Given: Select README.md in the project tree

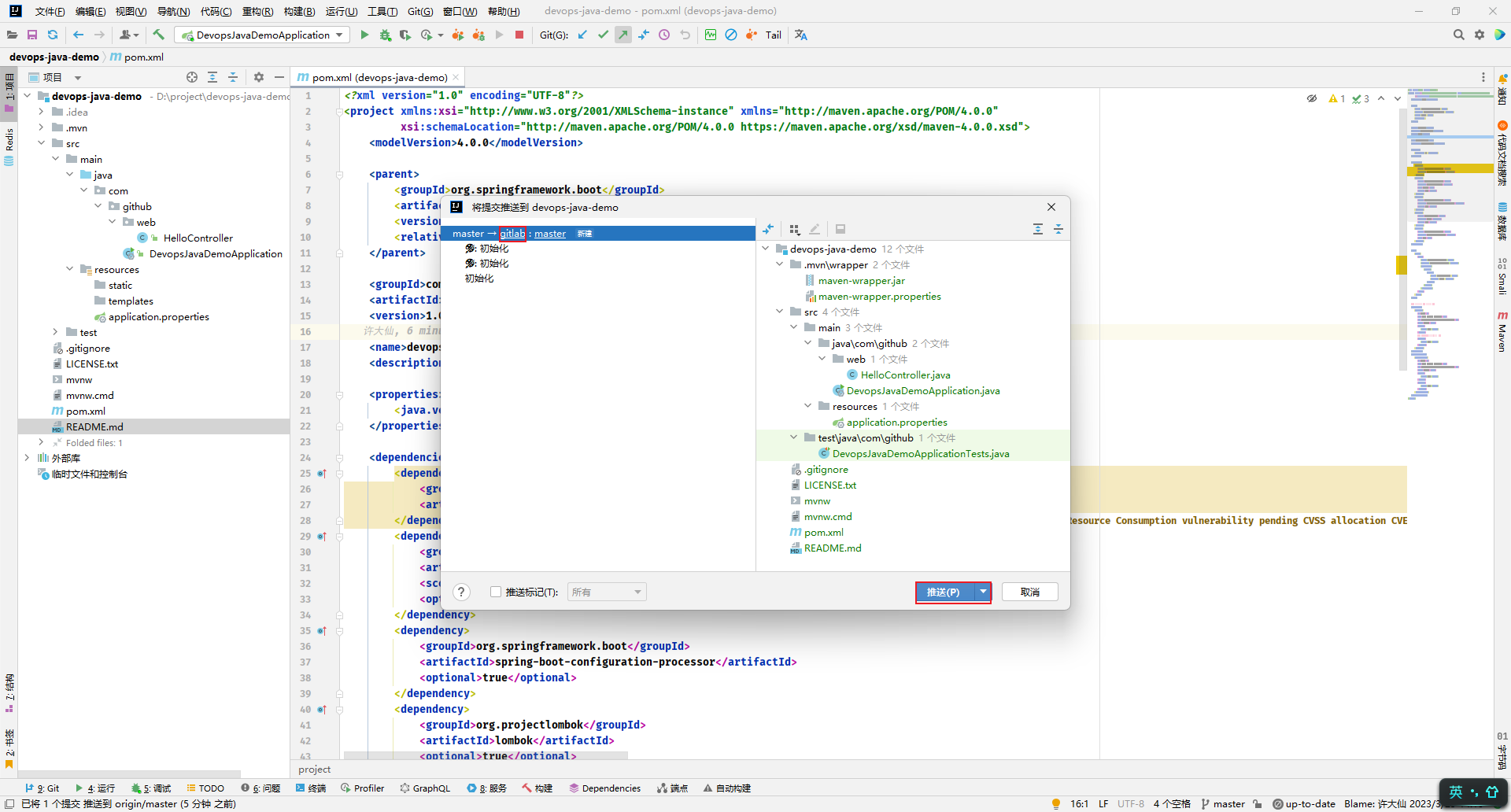Looking at the screenshot, I should point(94,426).
